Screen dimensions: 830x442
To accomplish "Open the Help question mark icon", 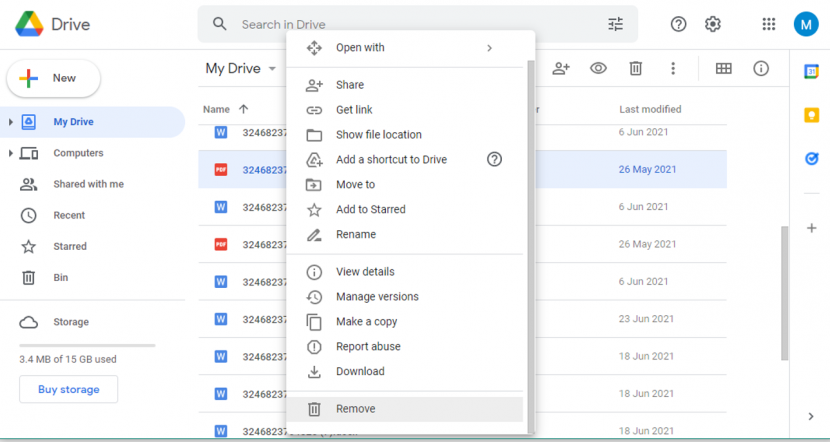I will coord(678,24).
